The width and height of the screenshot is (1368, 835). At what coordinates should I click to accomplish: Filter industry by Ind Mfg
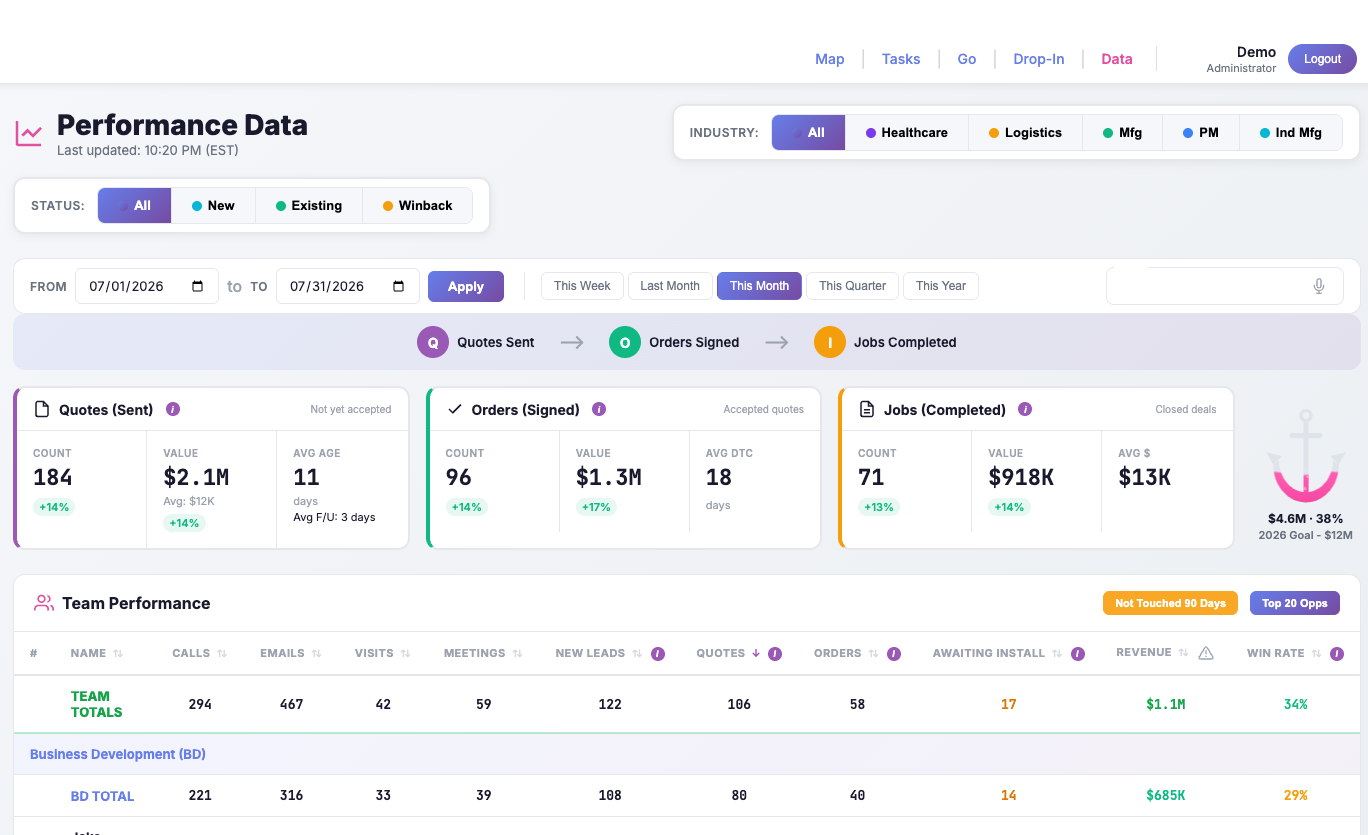pos(1290,132)
